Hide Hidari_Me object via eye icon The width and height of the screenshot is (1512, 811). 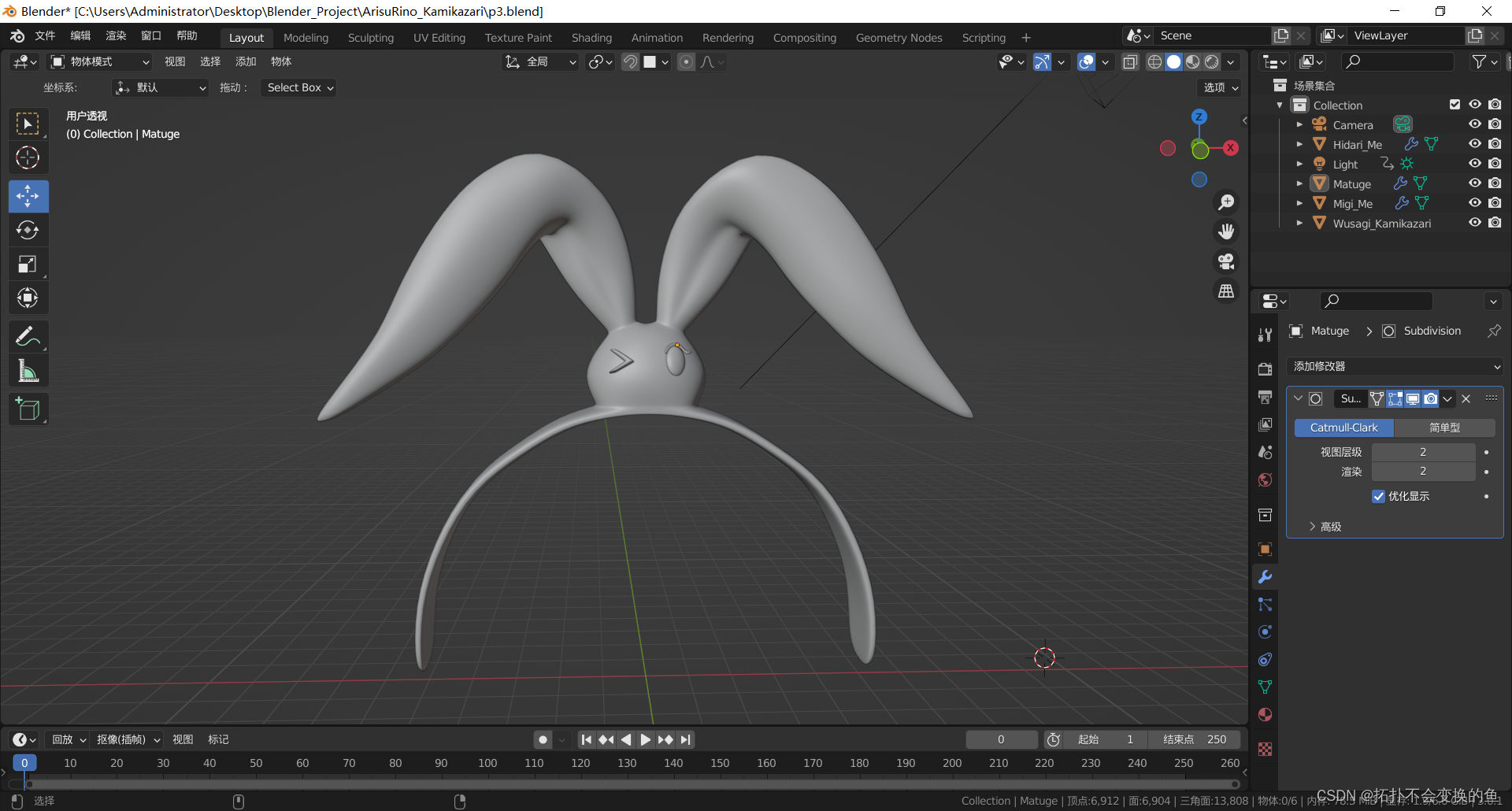(x=1475, y=144)
